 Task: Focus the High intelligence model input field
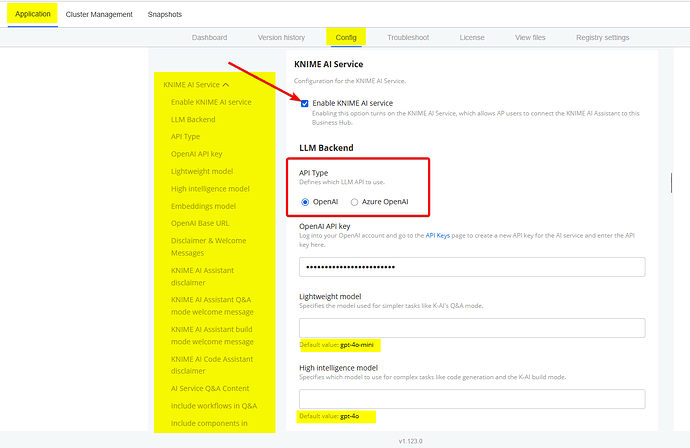472,399
